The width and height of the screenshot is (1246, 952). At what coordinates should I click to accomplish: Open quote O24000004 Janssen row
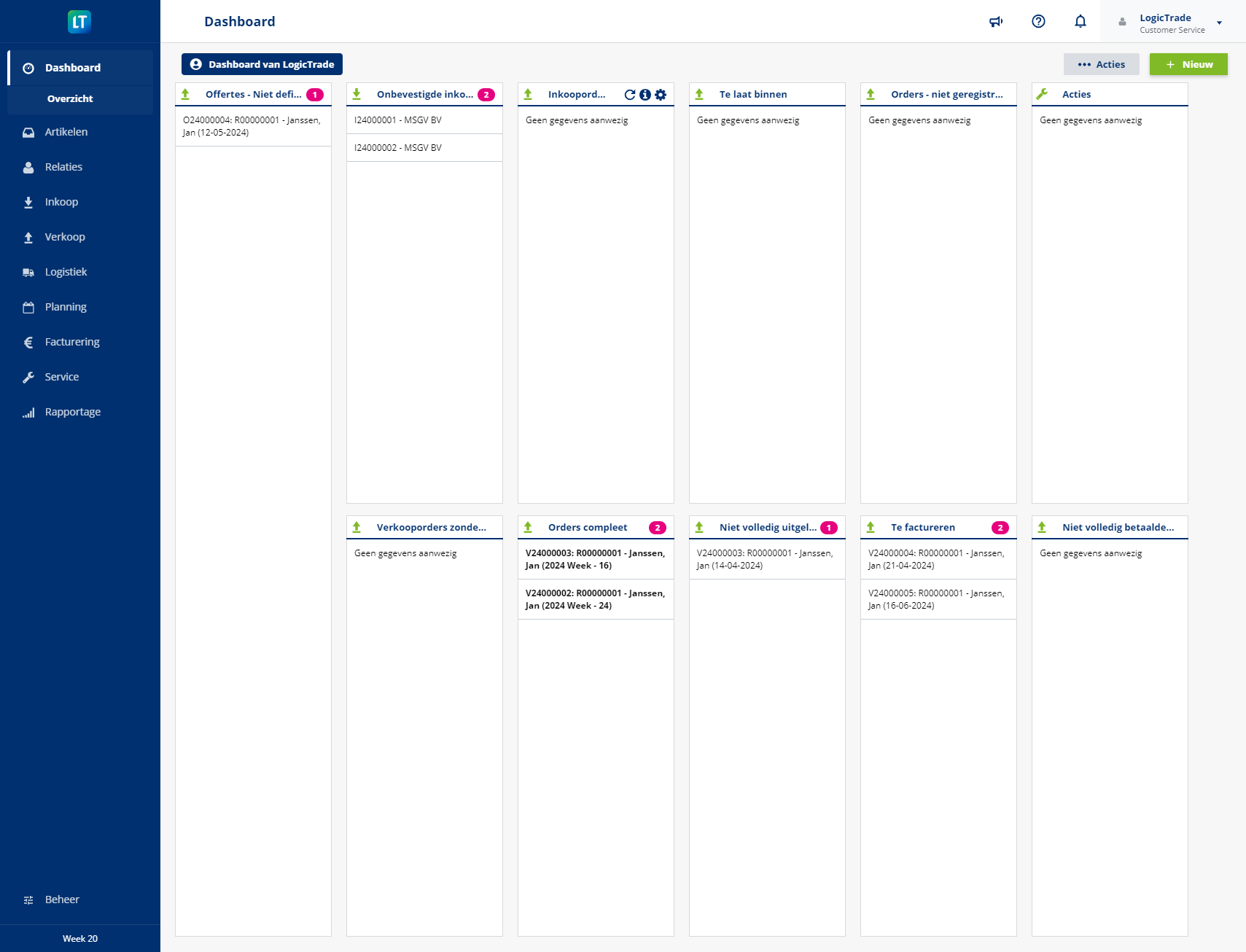point(253,126)
